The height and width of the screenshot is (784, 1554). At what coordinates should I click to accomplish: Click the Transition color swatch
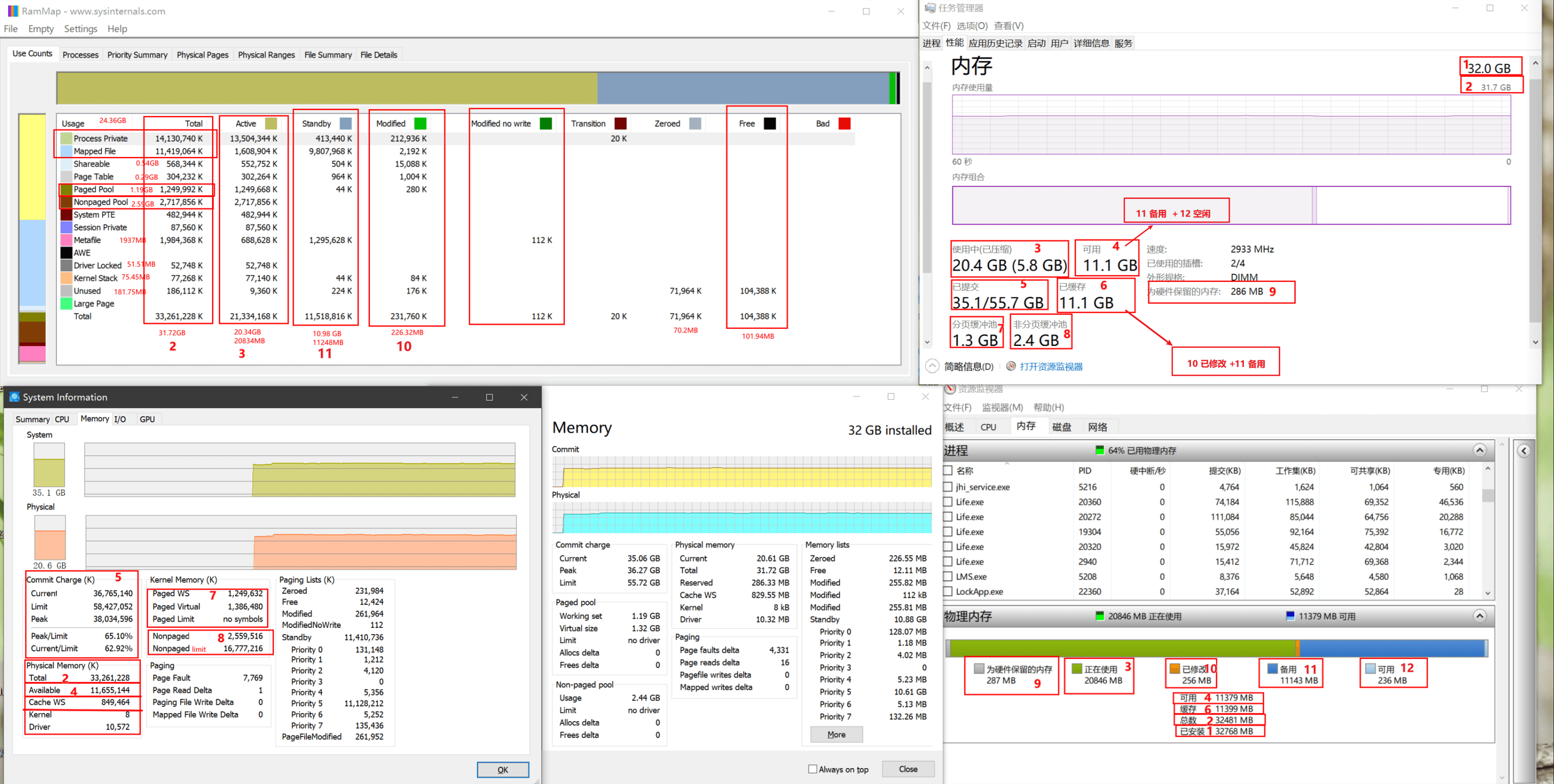(x=620, y=124)
